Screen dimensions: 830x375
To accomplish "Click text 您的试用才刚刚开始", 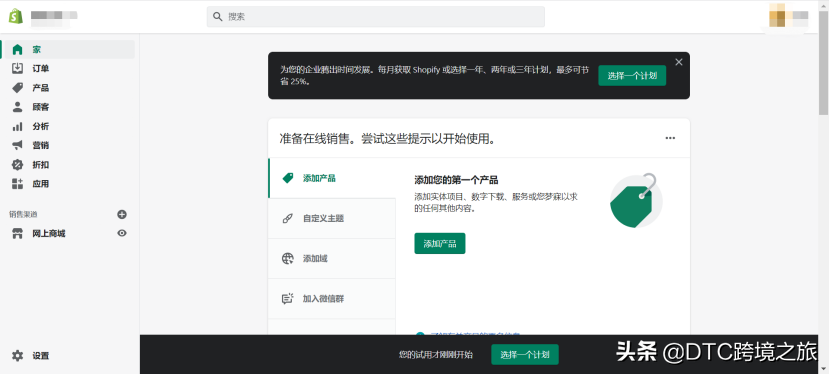I will click(436, 355).
